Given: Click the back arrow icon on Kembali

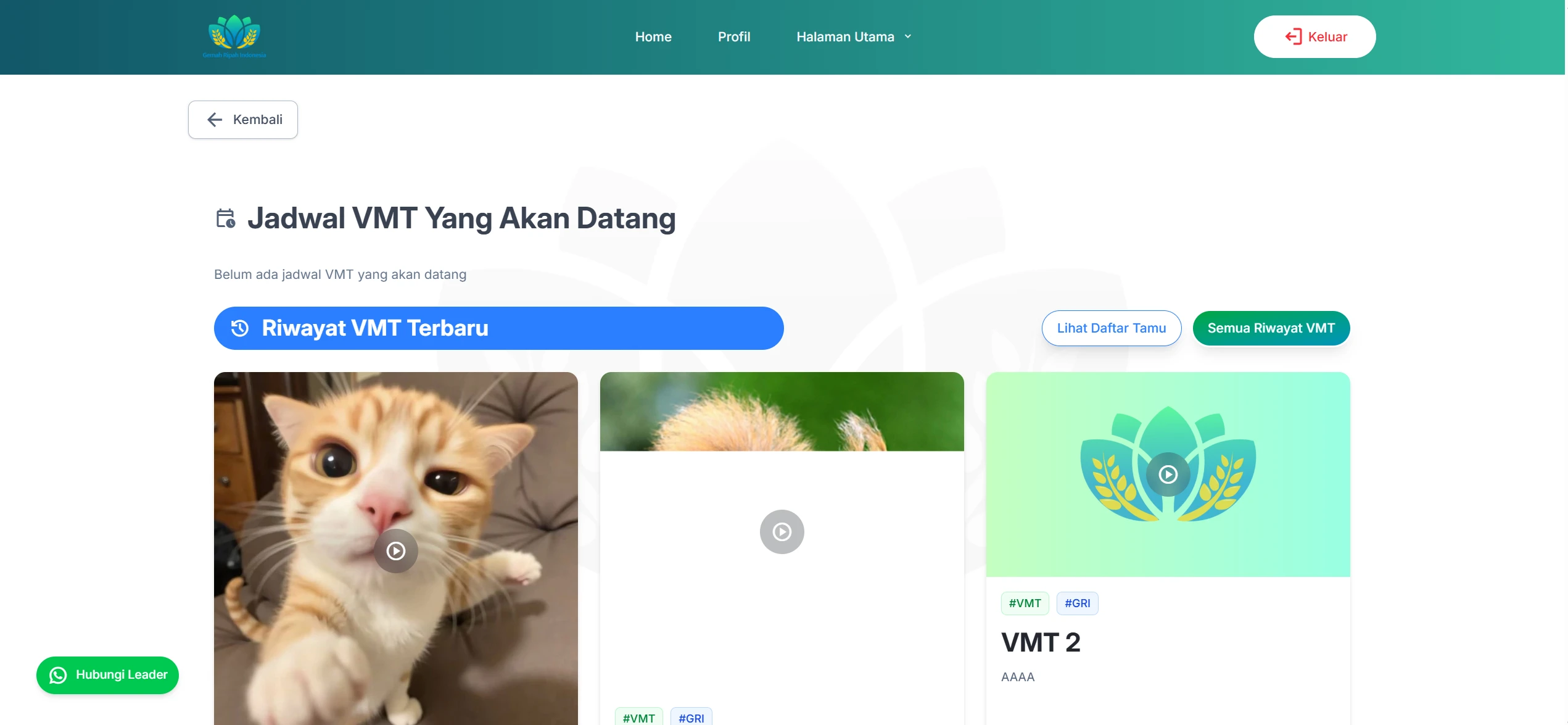Looking at the screenshot, I should point(215,120).
